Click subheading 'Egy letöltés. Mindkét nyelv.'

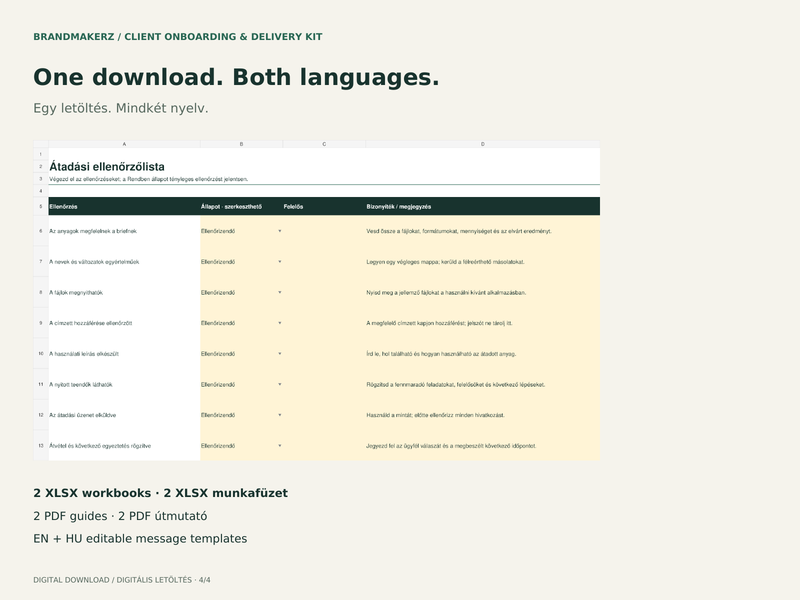click(x=121, y=108)
